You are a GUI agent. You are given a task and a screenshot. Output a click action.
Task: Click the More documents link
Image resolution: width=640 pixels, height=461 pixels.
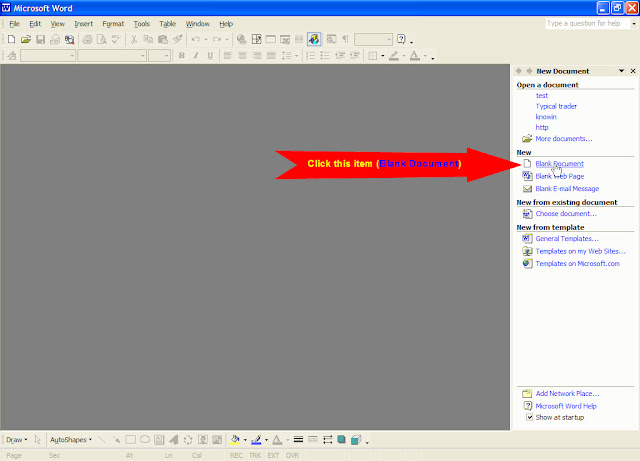(564, 139)
